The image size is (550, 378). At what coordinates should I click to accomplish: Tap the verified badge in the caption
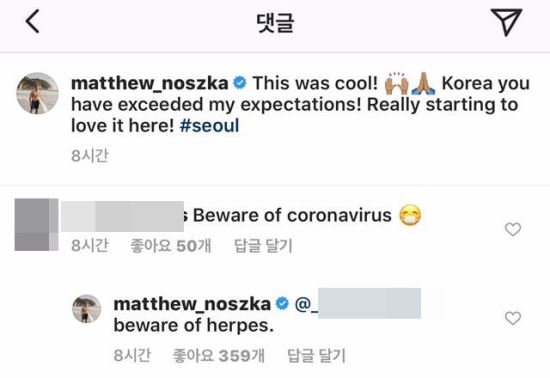(x=240, y=83)
